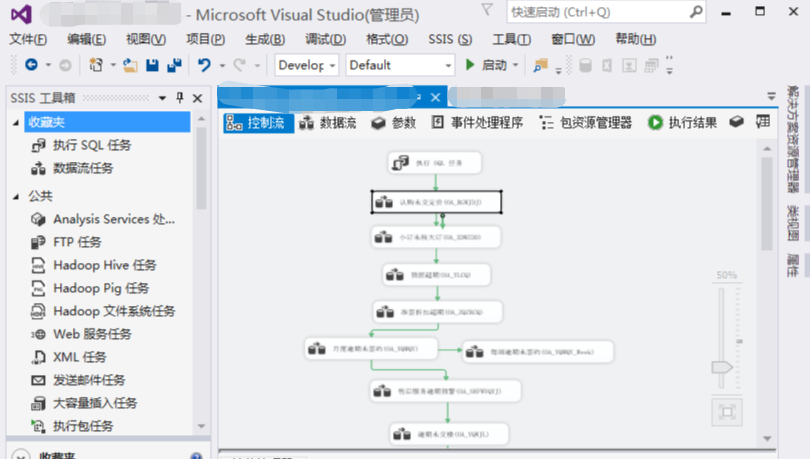Viewport: 810px width, 459px height.
Task: Open the undo history dropdown arrow
Action: tap(222, 66)
